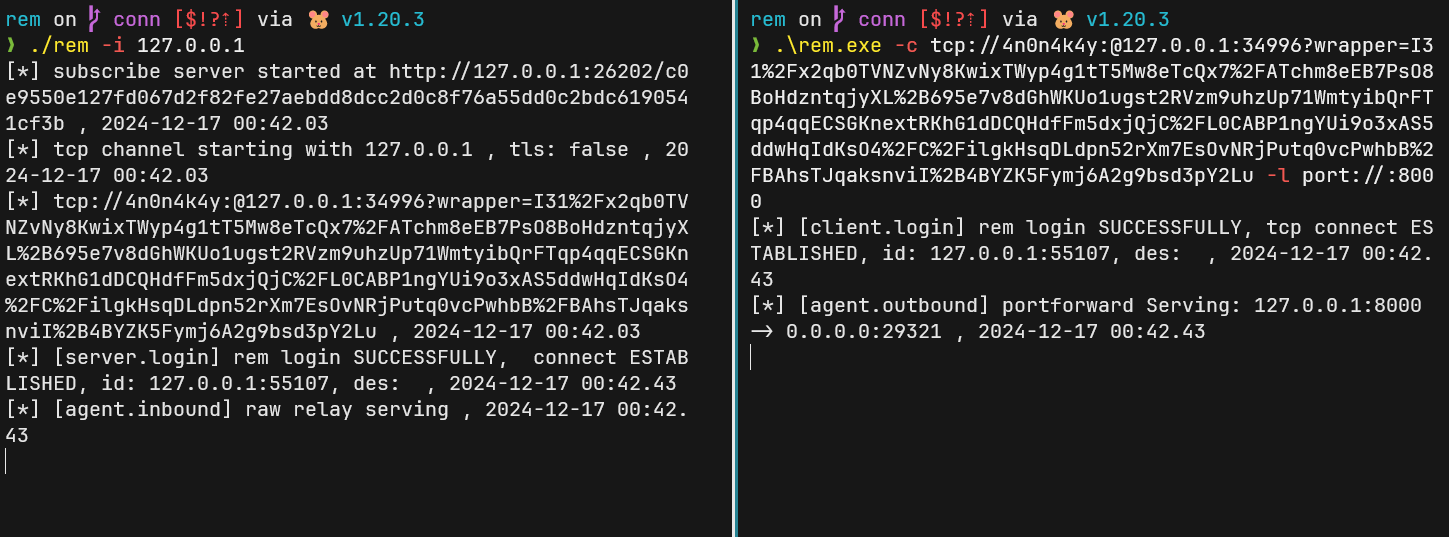The width and height of the screenshot is (1449, 537).
Task: Click the [server.login] log line
Action: click(x=347, y=370)
